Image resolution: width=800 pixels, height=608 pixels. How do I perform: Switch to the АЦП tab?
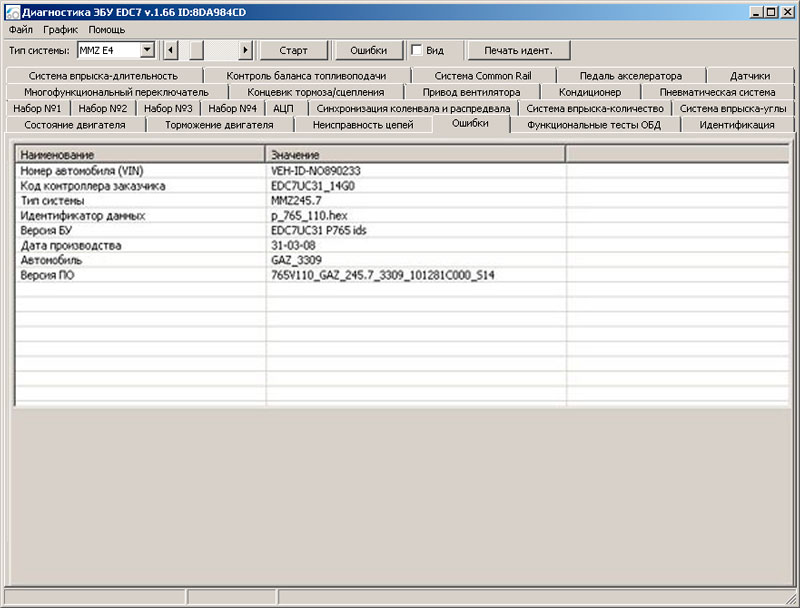coord(283,108)
